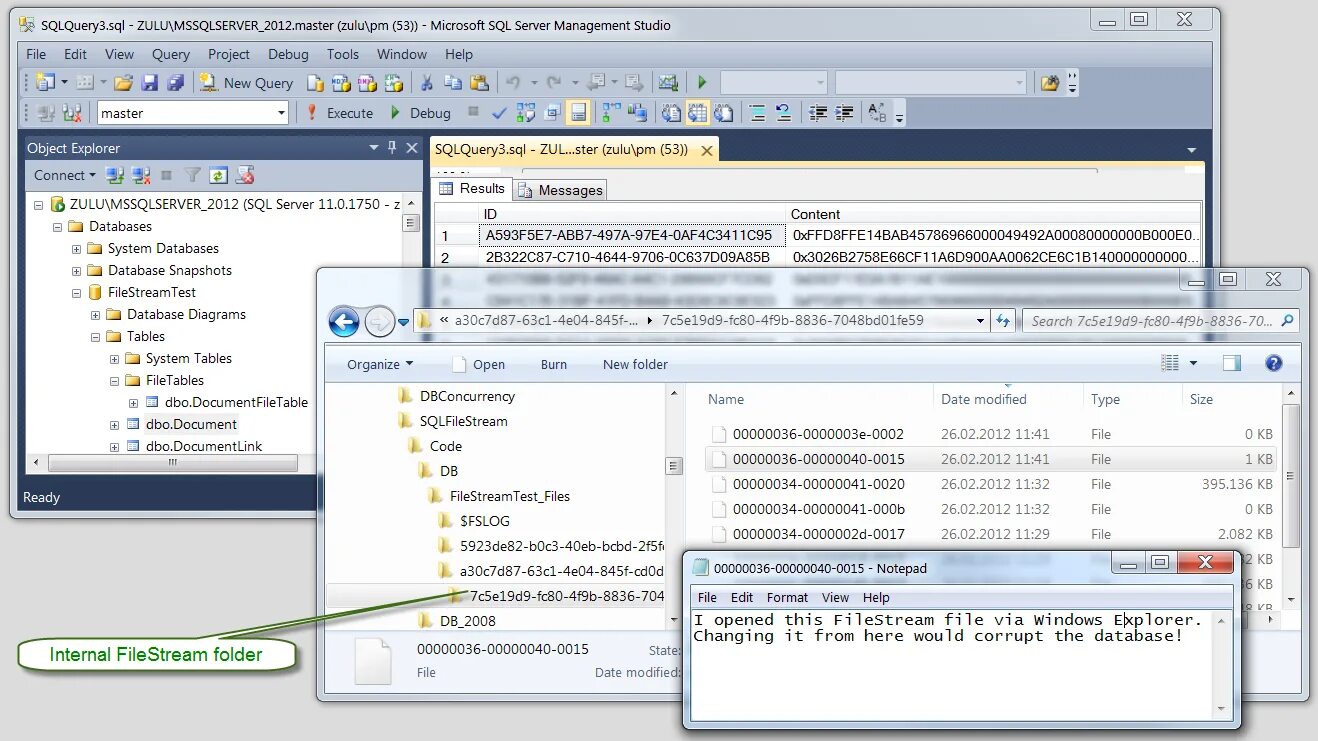Select the $FSLOG folder in Explorer tree
The image size is (1318, 741).
tap(484, 521)
